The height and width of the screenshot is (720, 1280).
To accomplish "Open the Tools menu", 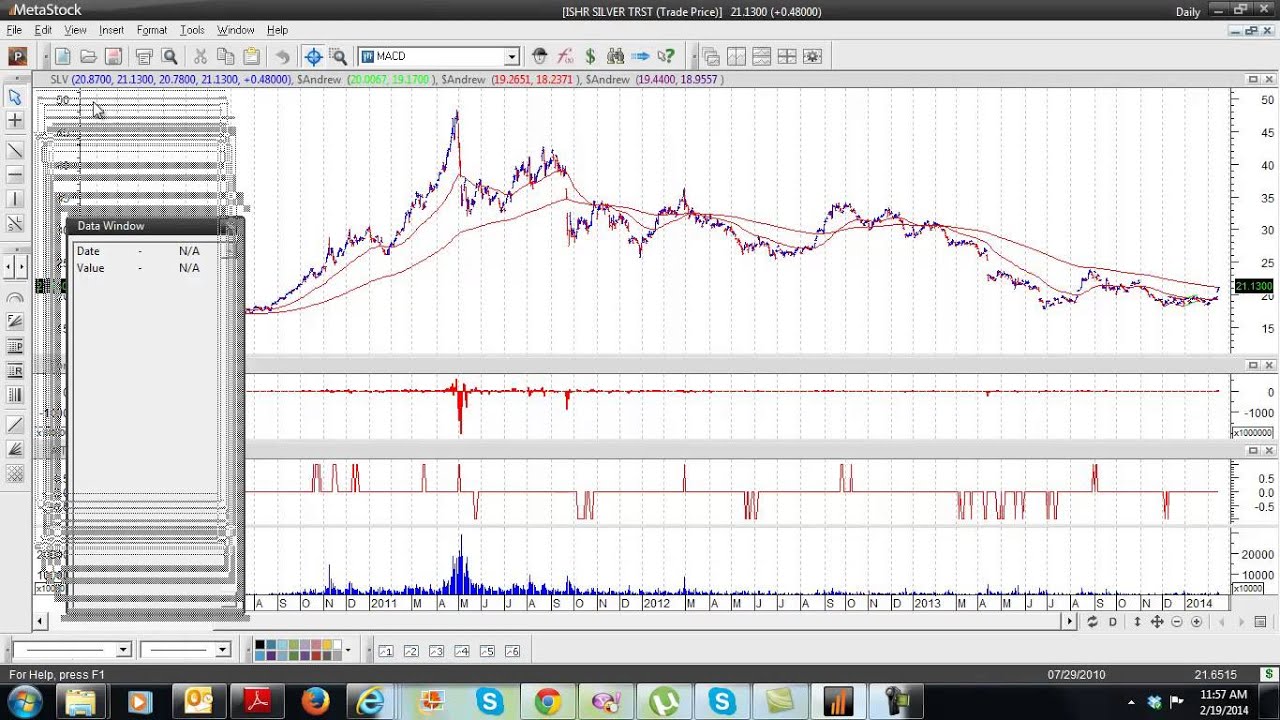I will pos(192,30).
